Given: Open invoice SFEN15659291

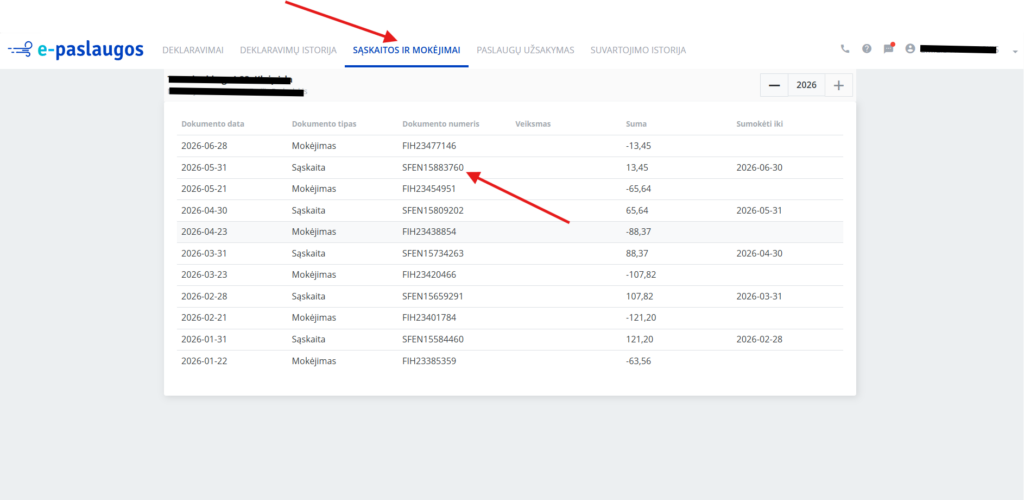Looking at the screenshot, I should (433, 296).
